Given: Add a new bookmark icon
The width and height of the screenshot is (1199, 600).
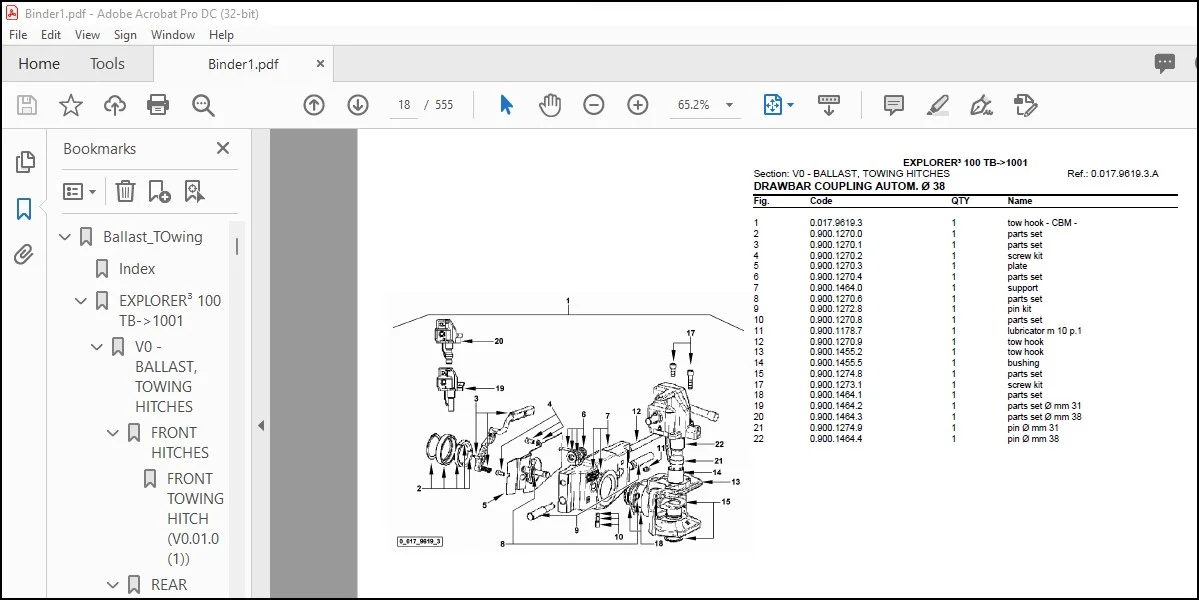Looking at the screenshot, I should (159, 191).
